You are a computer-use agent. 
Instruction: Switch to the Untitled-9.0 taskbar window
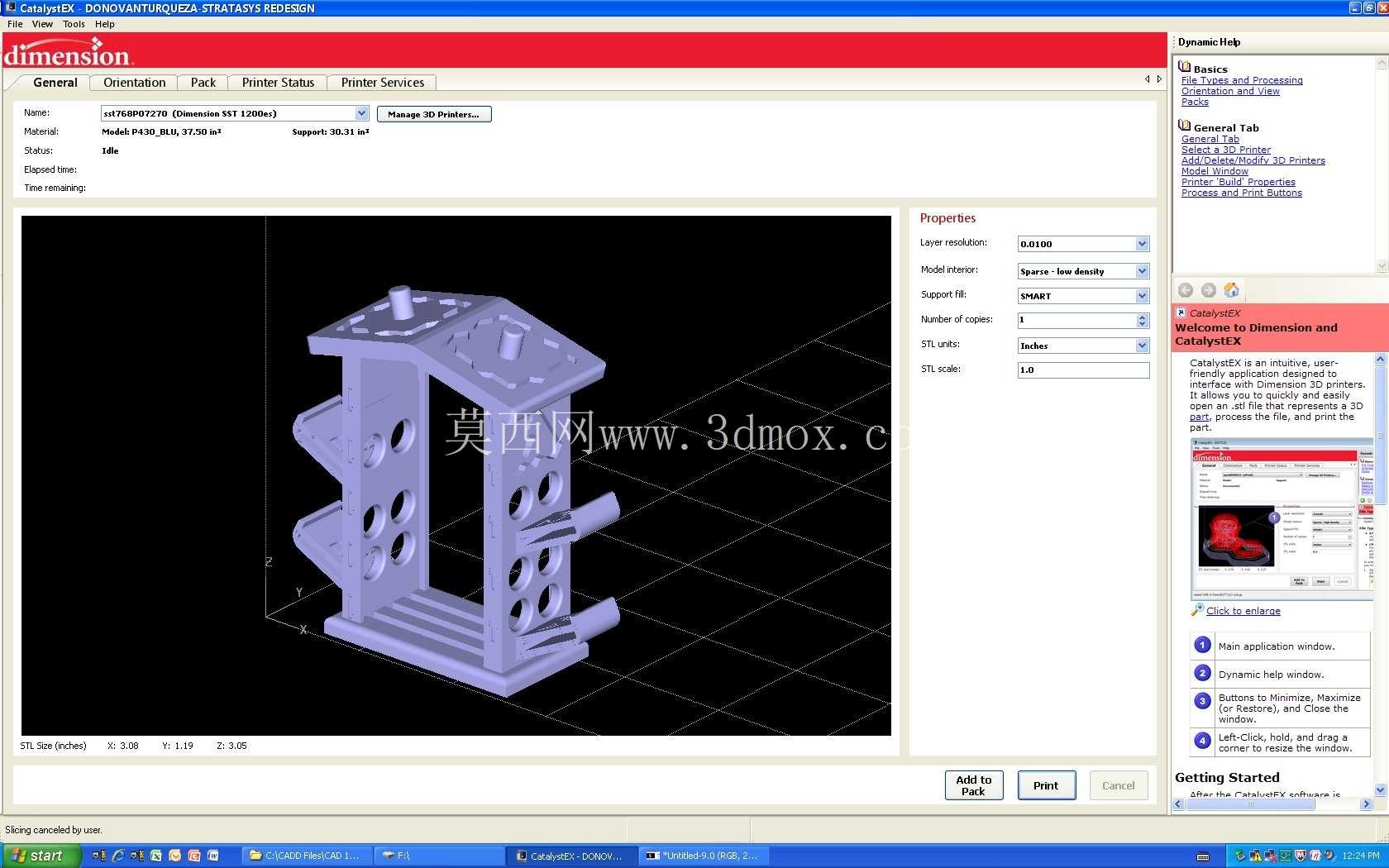coord(702,856)
